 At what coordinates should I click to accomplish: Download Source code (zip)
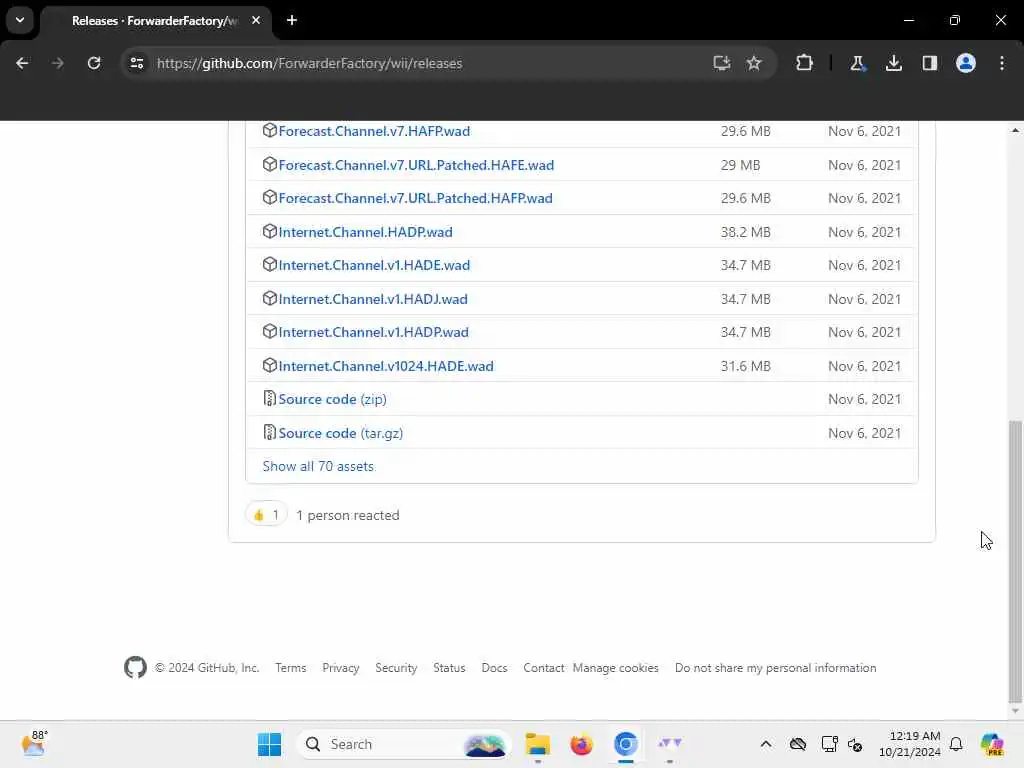click(x=332, y=400)
